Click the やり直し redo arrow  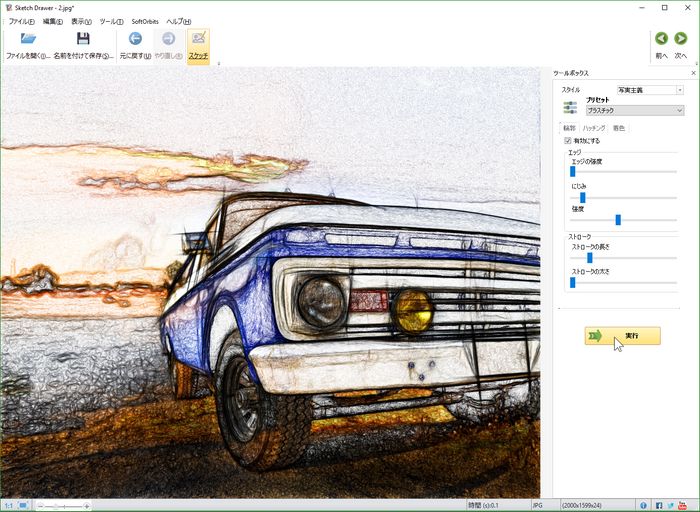click(x=168, y=39)
